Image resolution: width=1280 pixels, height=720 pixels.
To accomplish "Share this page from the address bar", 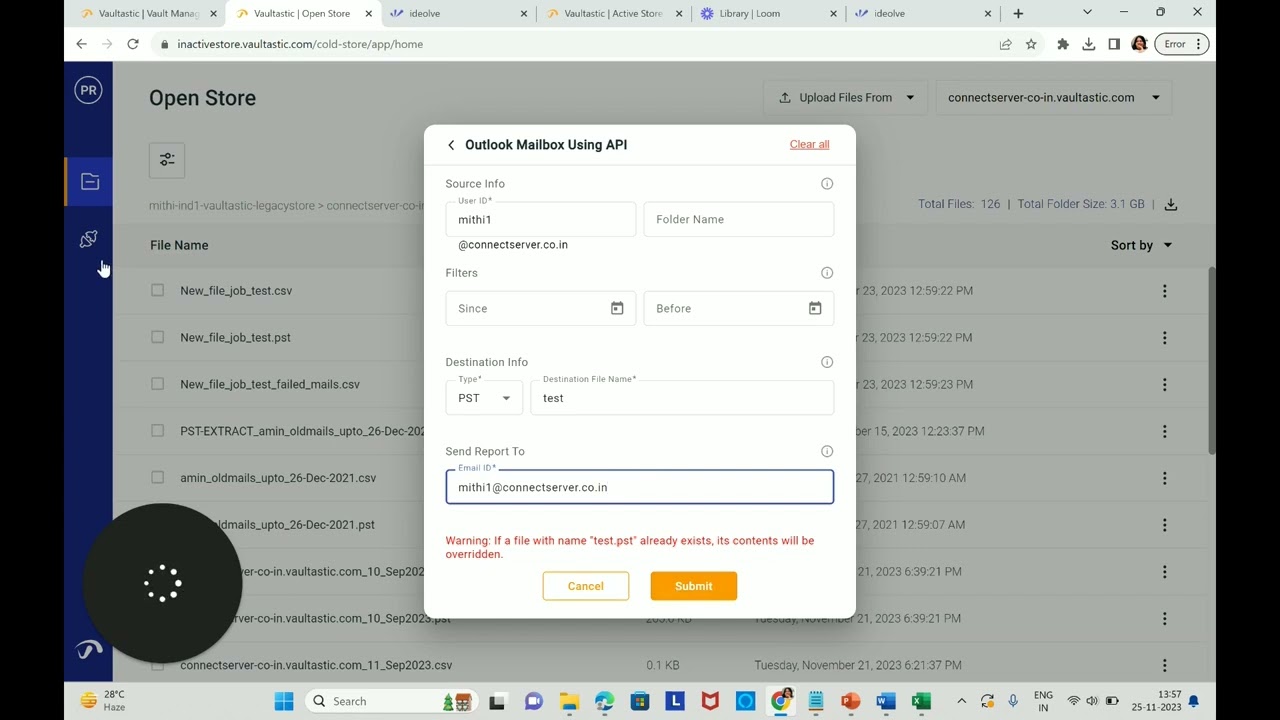I will click(1005, 44).
